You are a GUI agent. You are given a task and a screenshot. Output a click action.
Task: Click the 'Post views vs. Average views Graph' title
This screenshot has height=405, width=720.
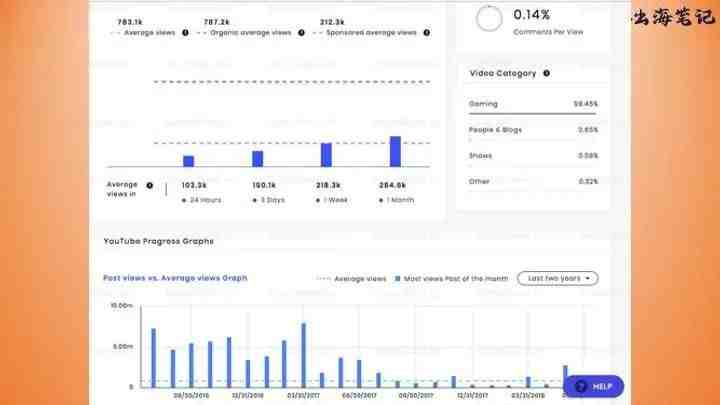click(x=175, y=278)
